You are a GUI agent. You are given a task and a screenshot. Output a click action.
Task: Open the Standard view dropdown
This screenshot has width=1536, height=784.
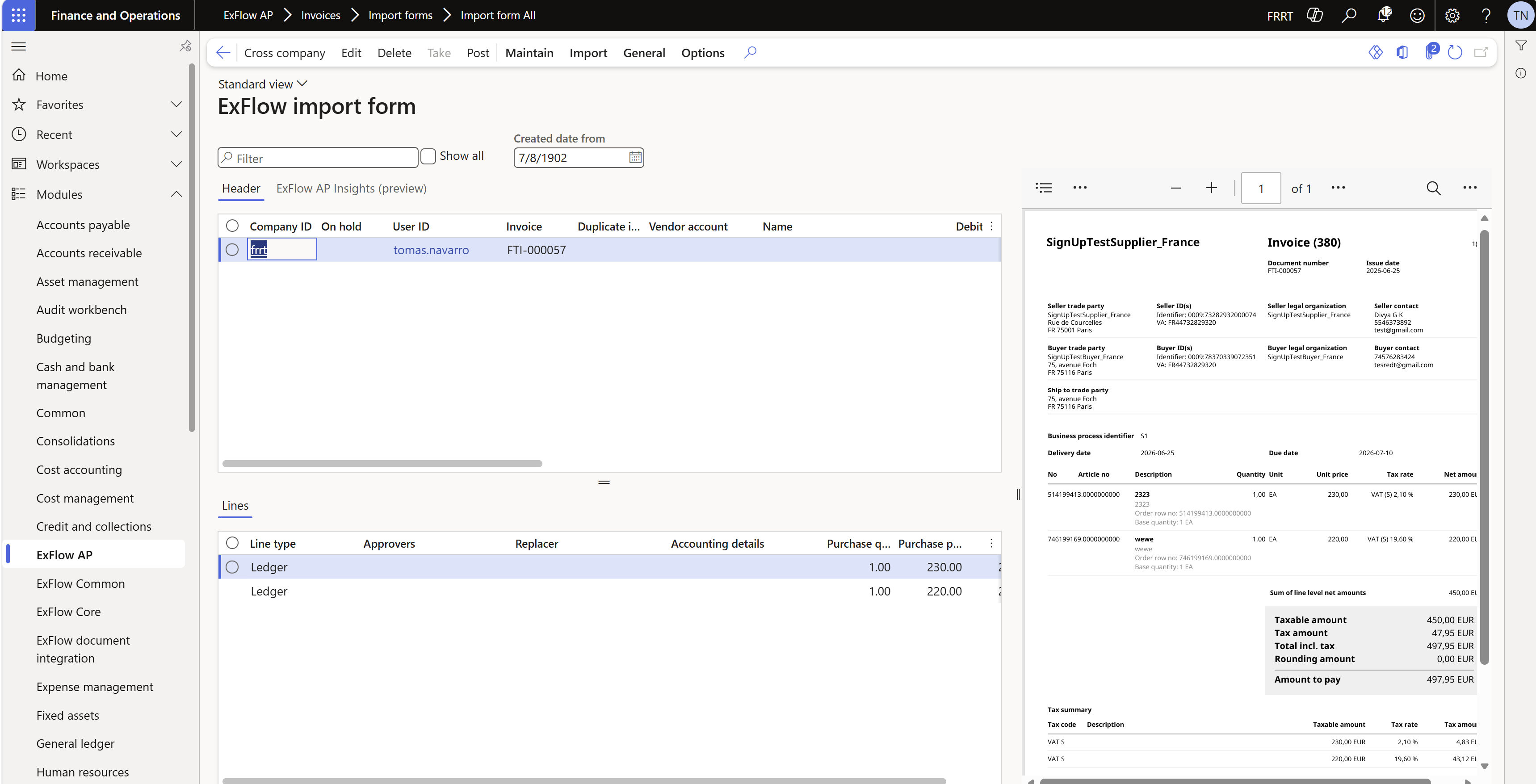pyautogui.click(x=263, y=84)
